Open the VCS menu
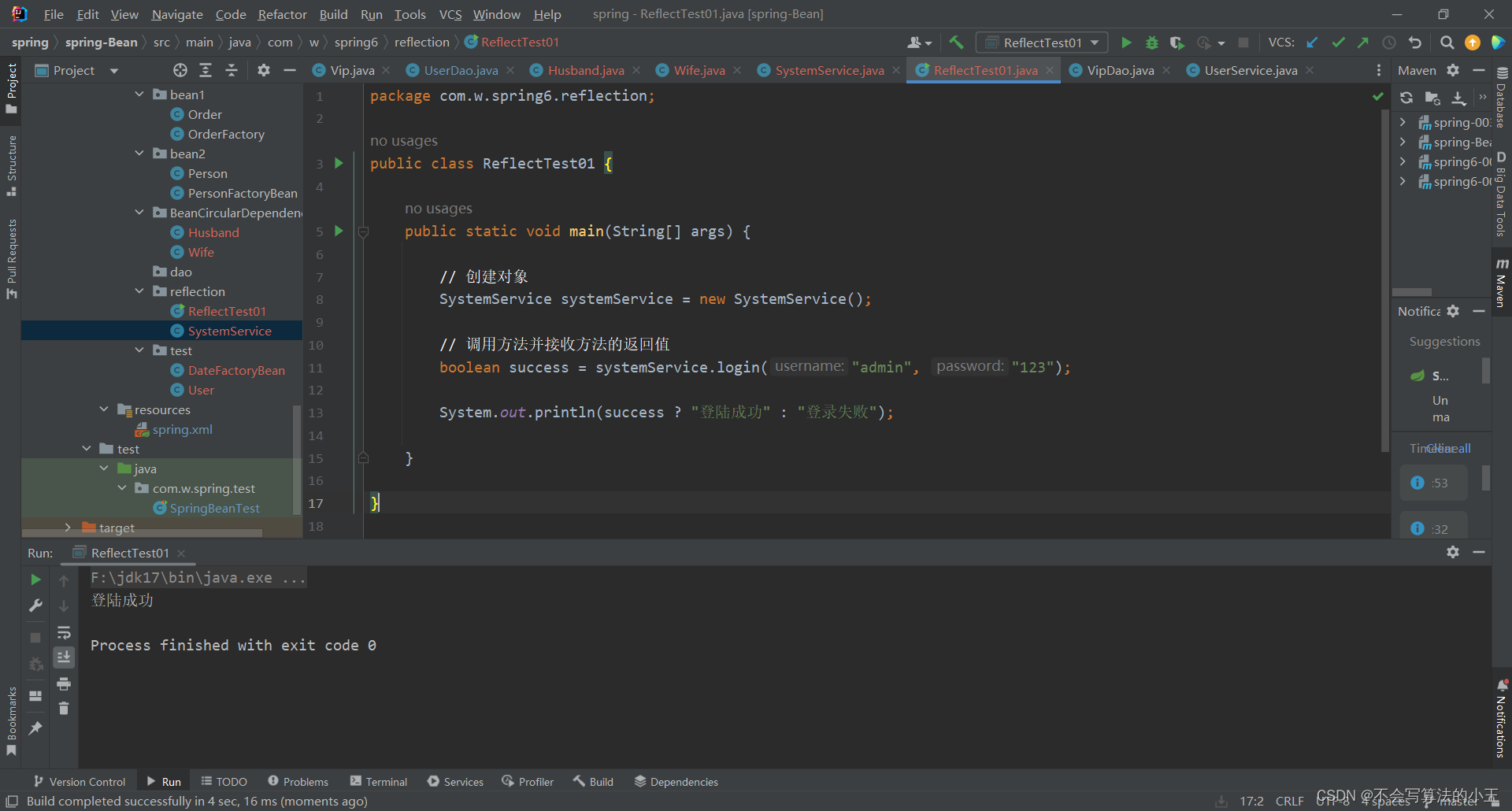Image resolution: width=1512 pixels, height=811 pixels. pyautogui.click(x=450, y=14)
